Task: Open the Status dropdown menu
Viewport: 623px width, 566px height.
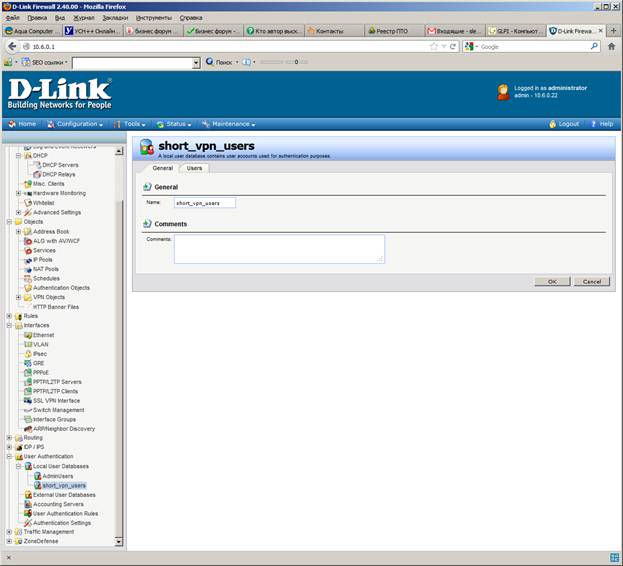Action: tap(174, 124)
